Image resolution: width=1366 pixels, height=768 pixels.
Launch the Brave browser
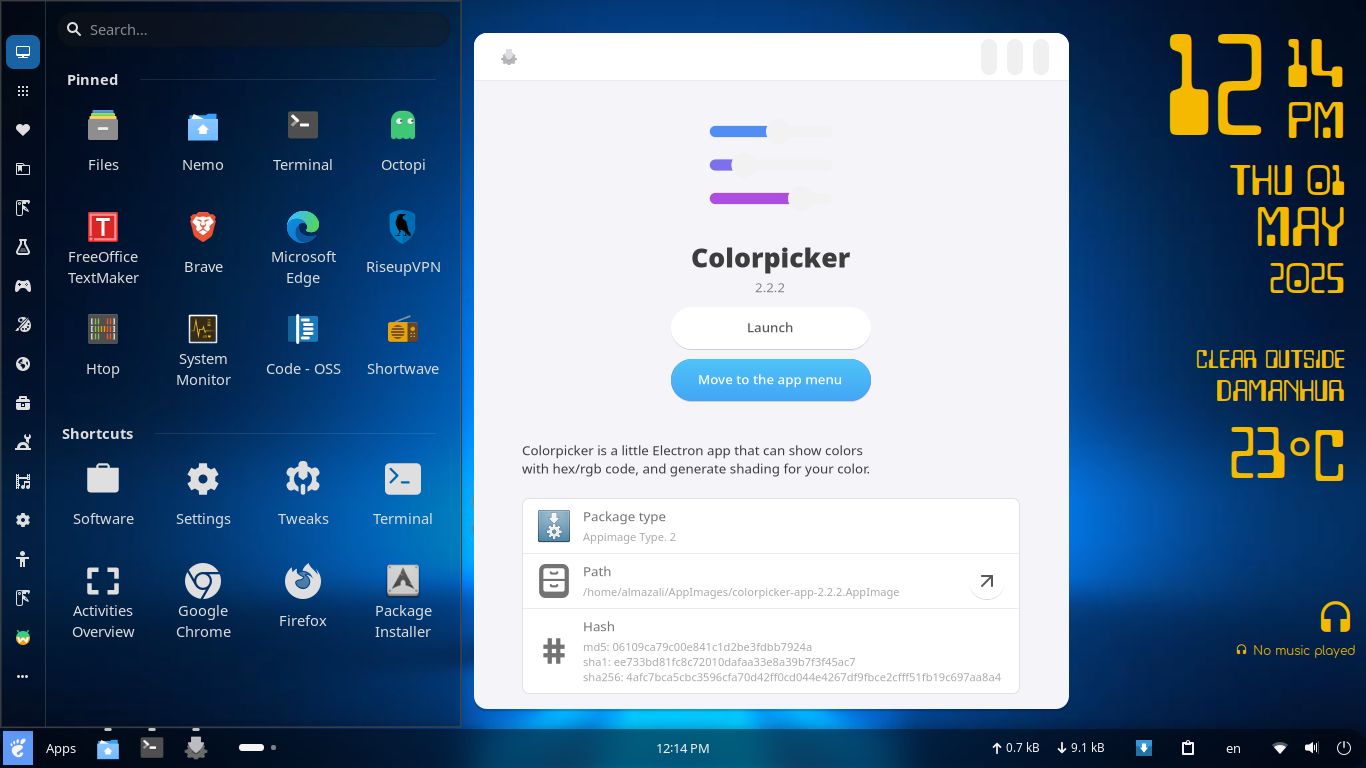(203, 243)
